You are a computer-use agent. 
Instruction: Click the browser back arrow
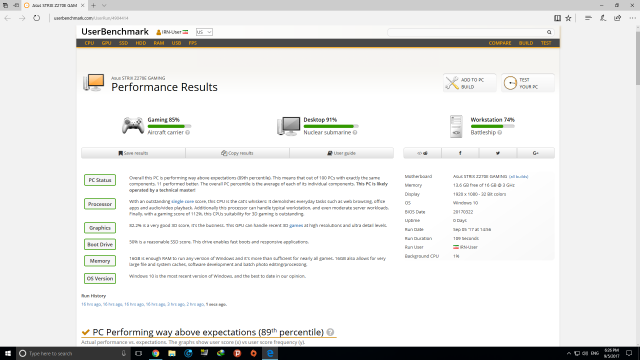click(x=7, y=18)
